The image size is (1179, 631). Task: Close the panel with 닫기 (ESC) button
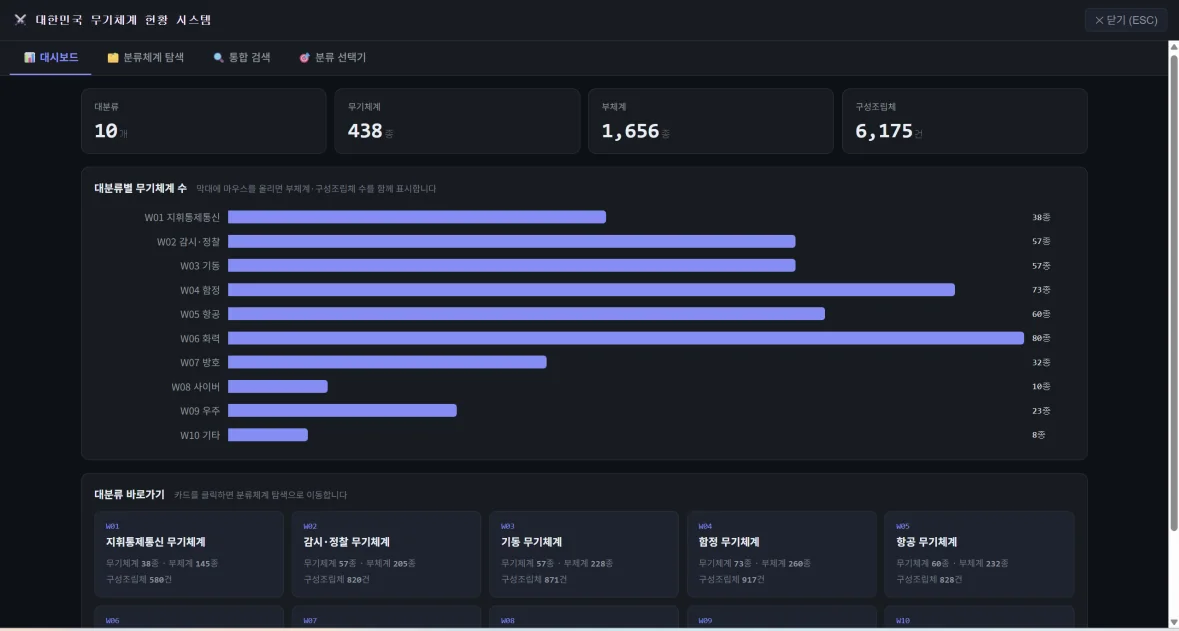[x=1126, y=20]
